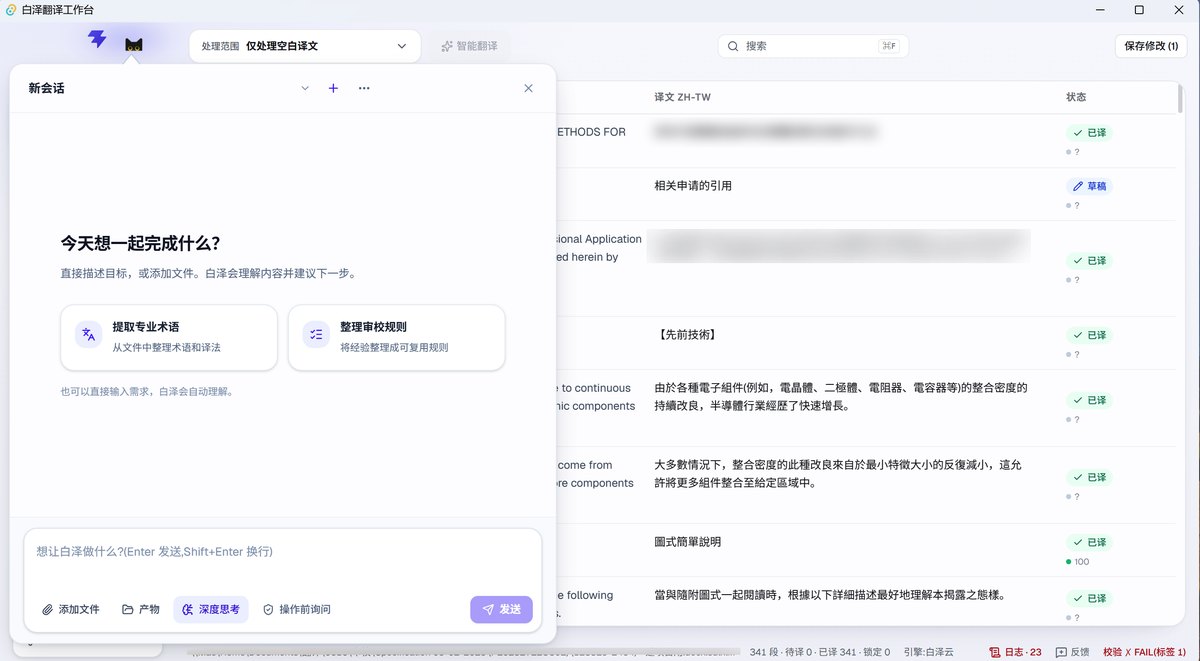The image size is (1200, 661).
Task: Click 校验 FAIL(标签 1) status
Action: click(x=1144, y=652)
